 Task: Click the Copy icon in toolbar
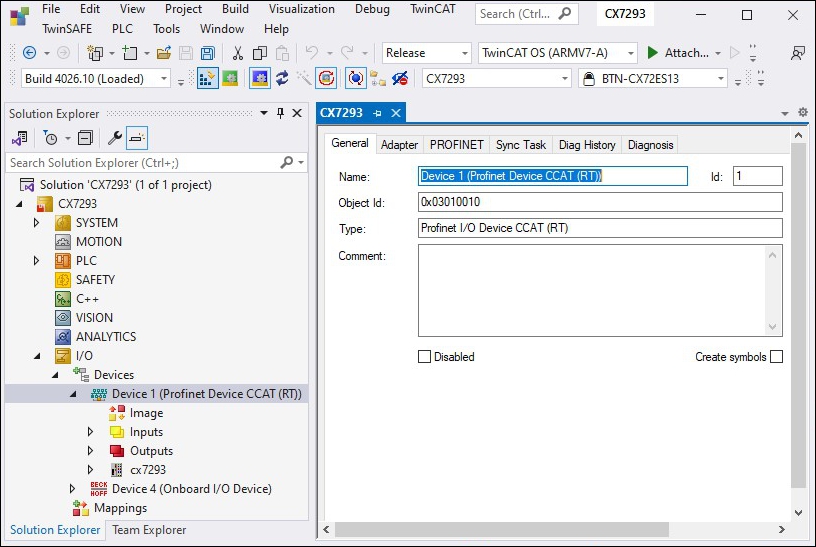click(x=260, y=53)
